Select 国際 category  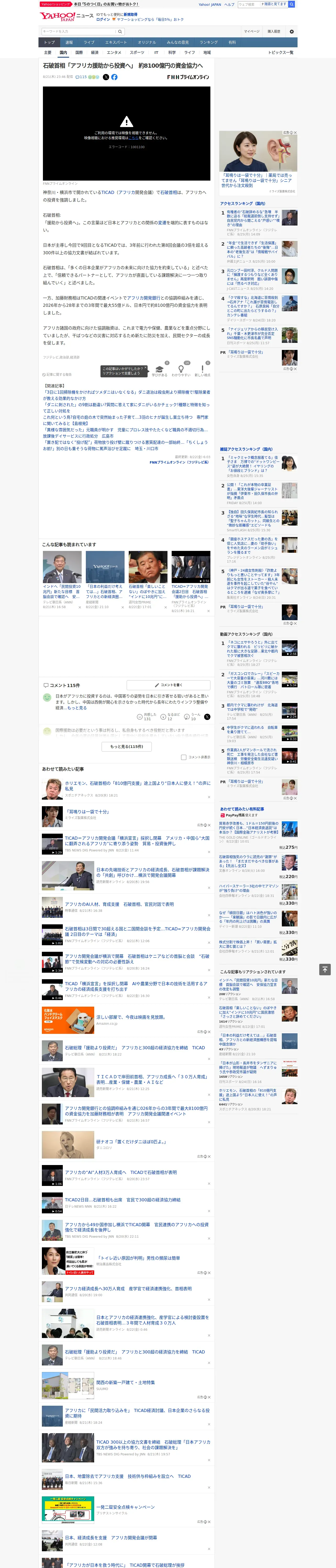79,52
